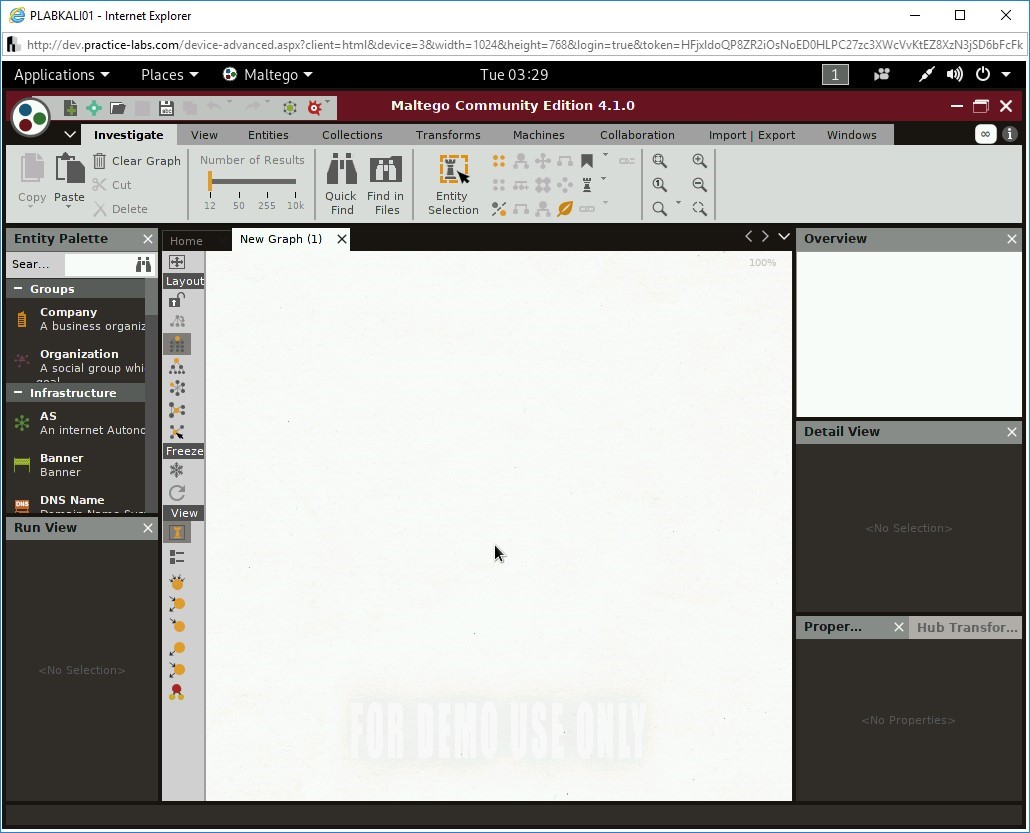Open the Maltego dropdown in the top panel
This screenshot has width=1030, height=833.
266,74
